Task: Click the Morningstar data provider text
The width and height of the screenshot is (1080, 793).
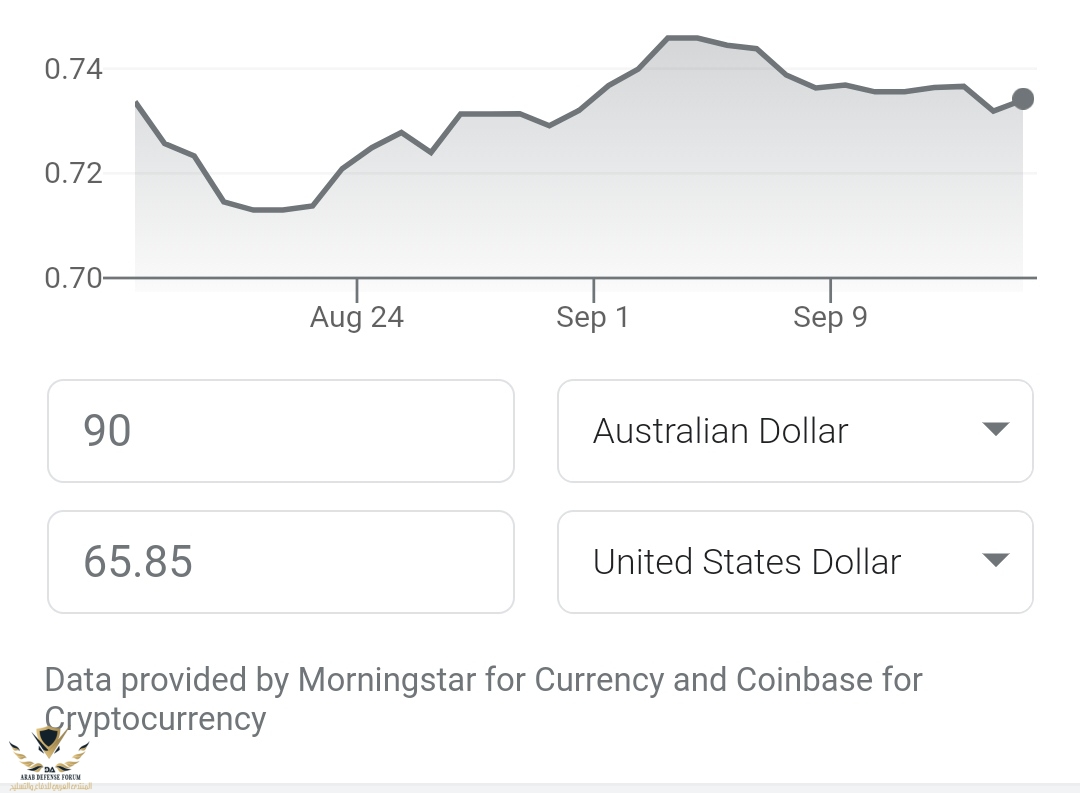Action: click(x=386, y=680)
